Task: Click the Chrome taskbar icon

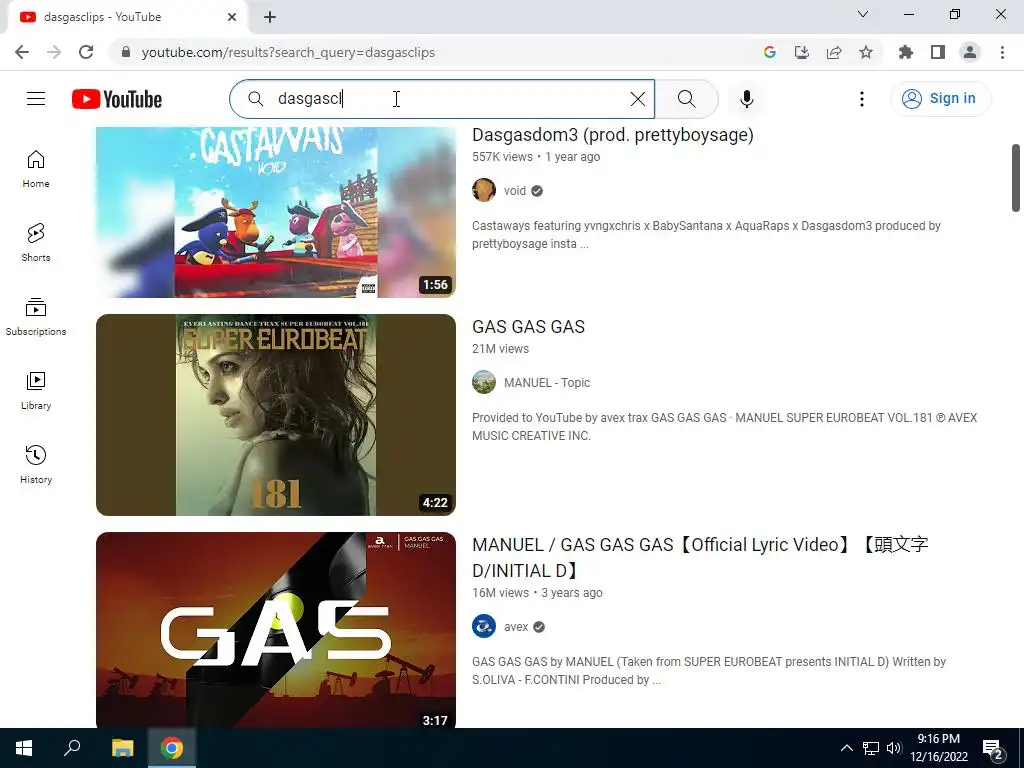Action: pos(172,748)
